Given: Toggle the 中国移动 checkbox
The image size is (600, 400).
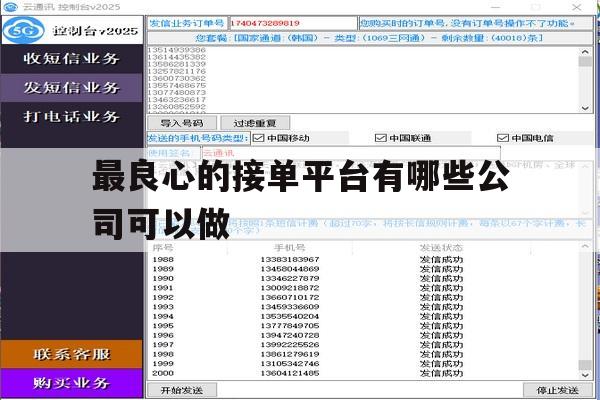Looking at the screenshot, I should [x=259, y=138].
